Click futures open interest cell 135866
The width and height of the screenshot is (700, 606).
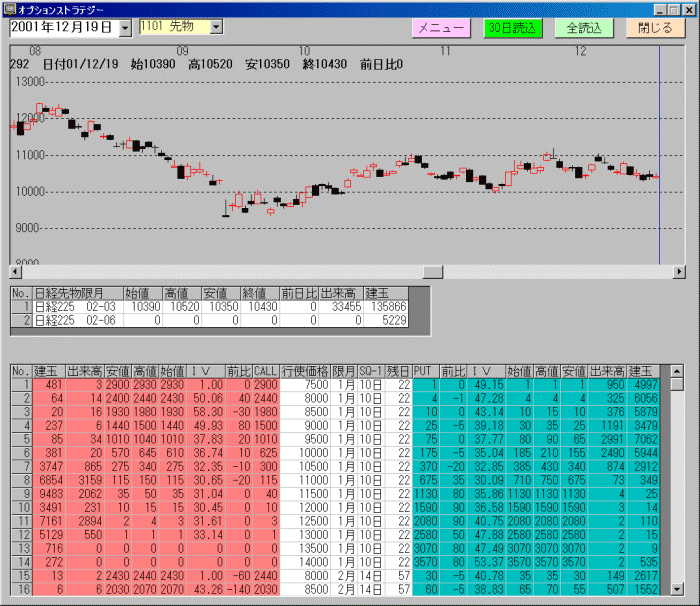click(x=386, y=307)
